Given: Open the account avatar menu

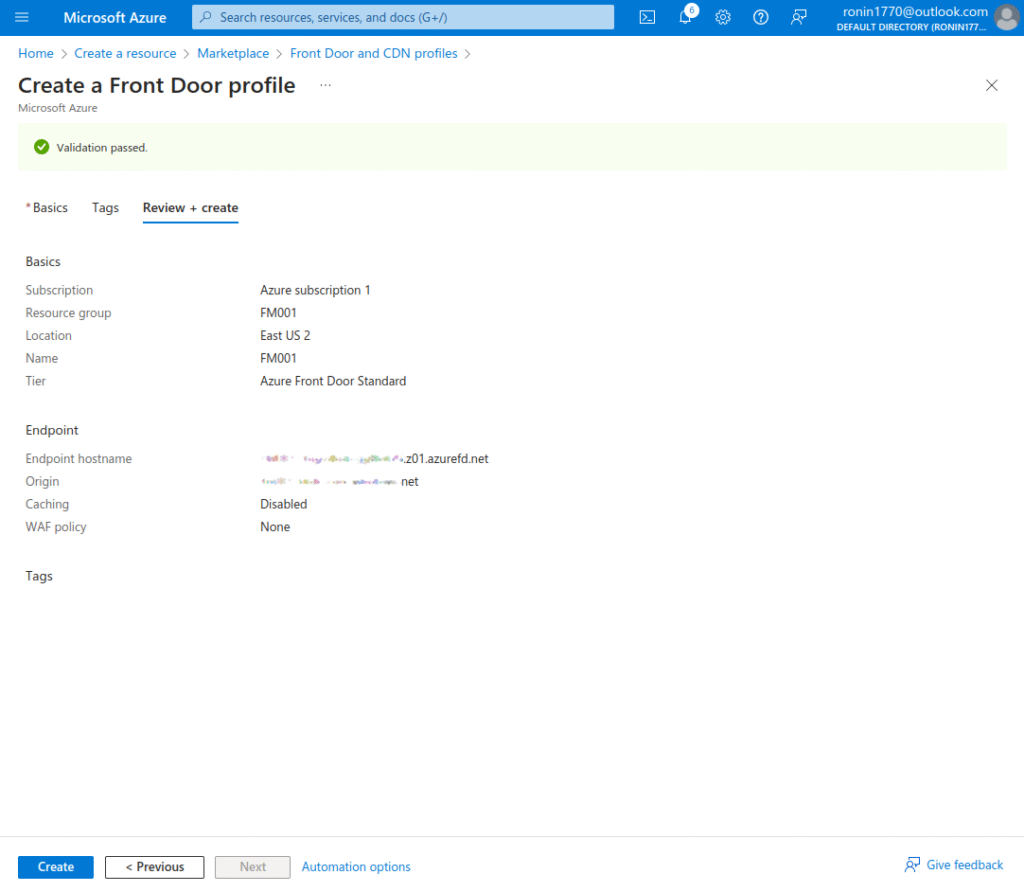Looking at the screenshot, I should (x=1006, y=18).
